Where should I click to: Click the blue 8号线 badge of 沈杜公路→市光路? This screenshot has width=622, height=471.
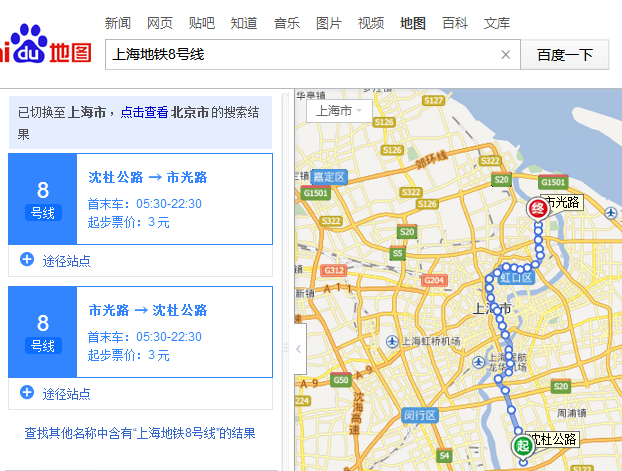[43, 199]
